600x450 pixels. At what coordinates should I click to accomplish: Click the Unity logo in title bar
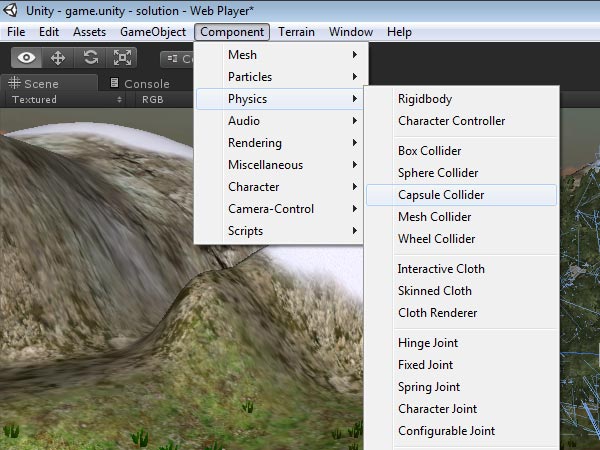click(x=10, y=10)
